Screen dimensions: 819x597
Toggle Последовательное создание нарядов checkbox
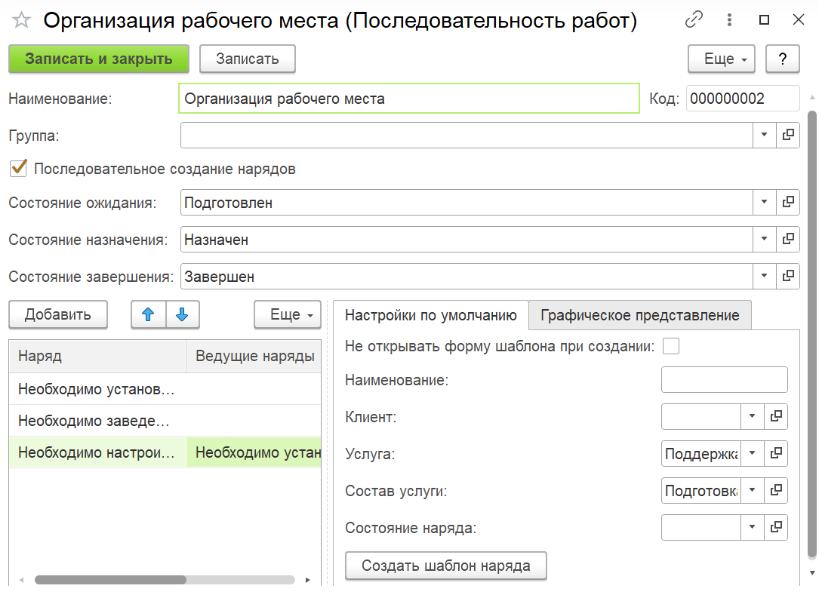click(x=19, y=168)
